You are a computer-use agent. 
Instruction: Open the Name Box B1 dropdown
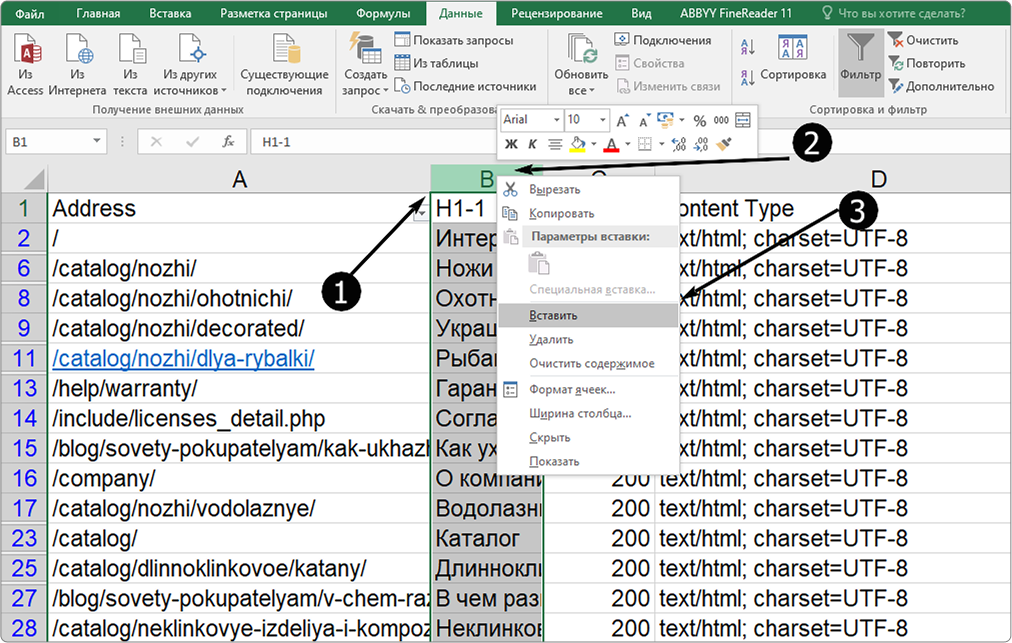point(96,141)
